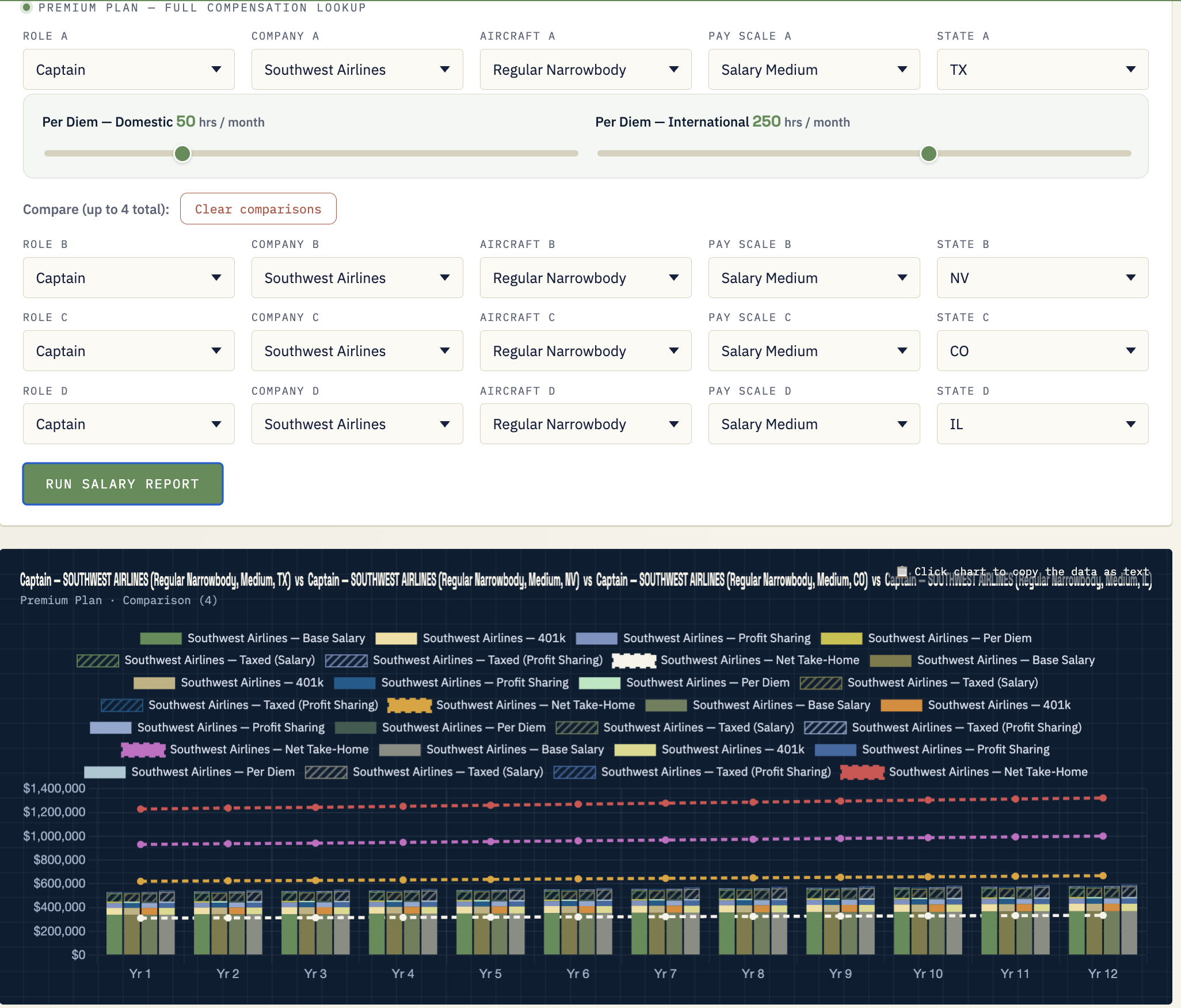Image resolution: width=1181 pixels, height=1008 pixels.
Task: Select red Net Take-Home point at Yr 12
Action: (1103, 798)
